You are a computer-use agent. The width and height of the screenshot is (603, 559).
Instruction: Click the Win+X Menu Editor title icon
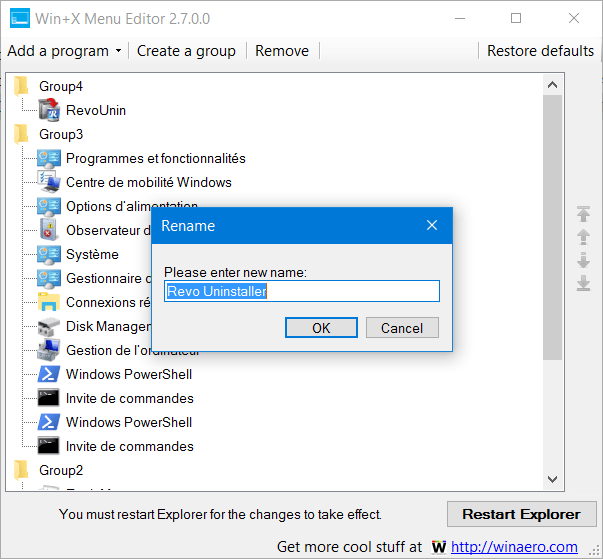pos(20,18)
